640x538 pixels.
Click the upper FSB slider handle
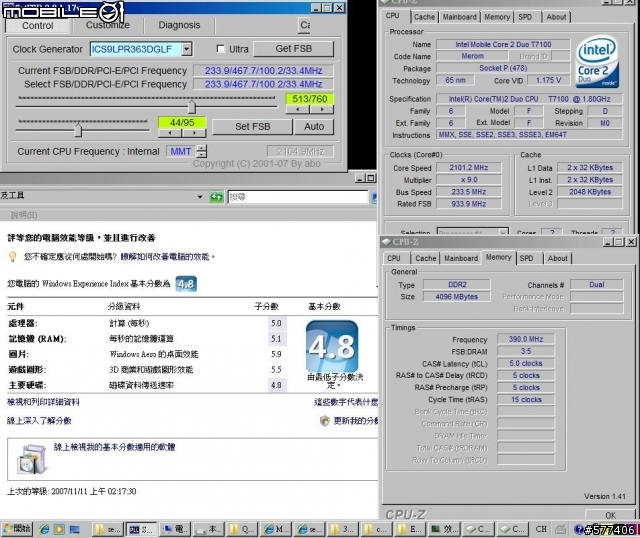click(x=191, y=107)
